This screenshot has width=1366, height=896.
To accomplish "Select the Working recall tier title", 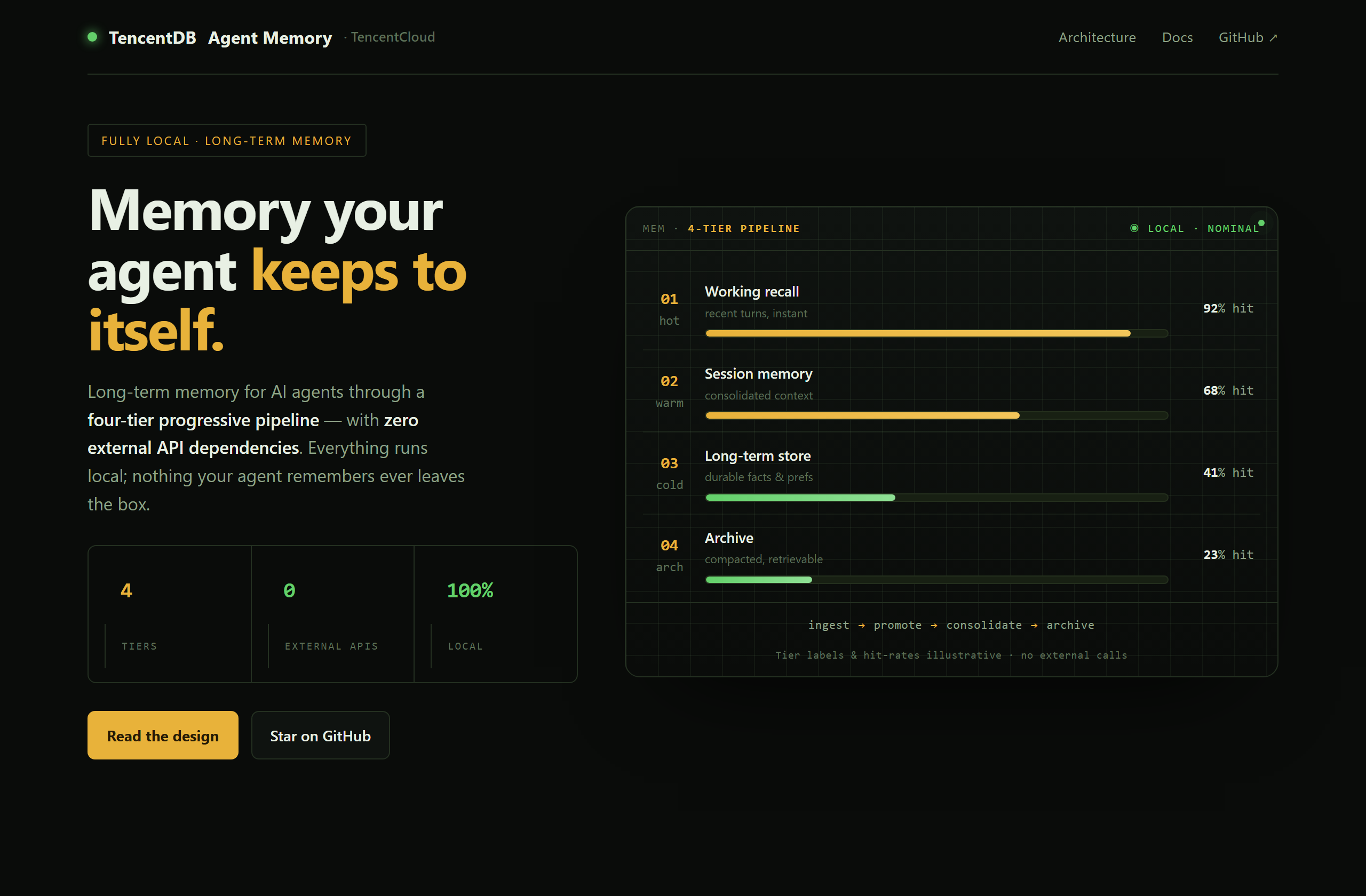I will [x=752, y=291].
